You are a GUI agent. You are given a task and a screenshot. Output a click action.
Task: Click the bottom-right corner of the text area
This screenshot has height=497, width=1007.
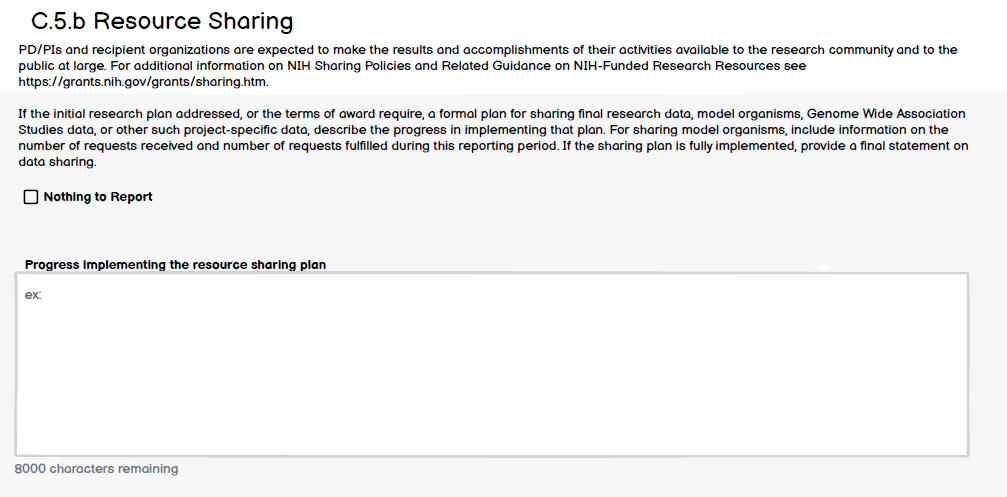[x=963, y=452]
